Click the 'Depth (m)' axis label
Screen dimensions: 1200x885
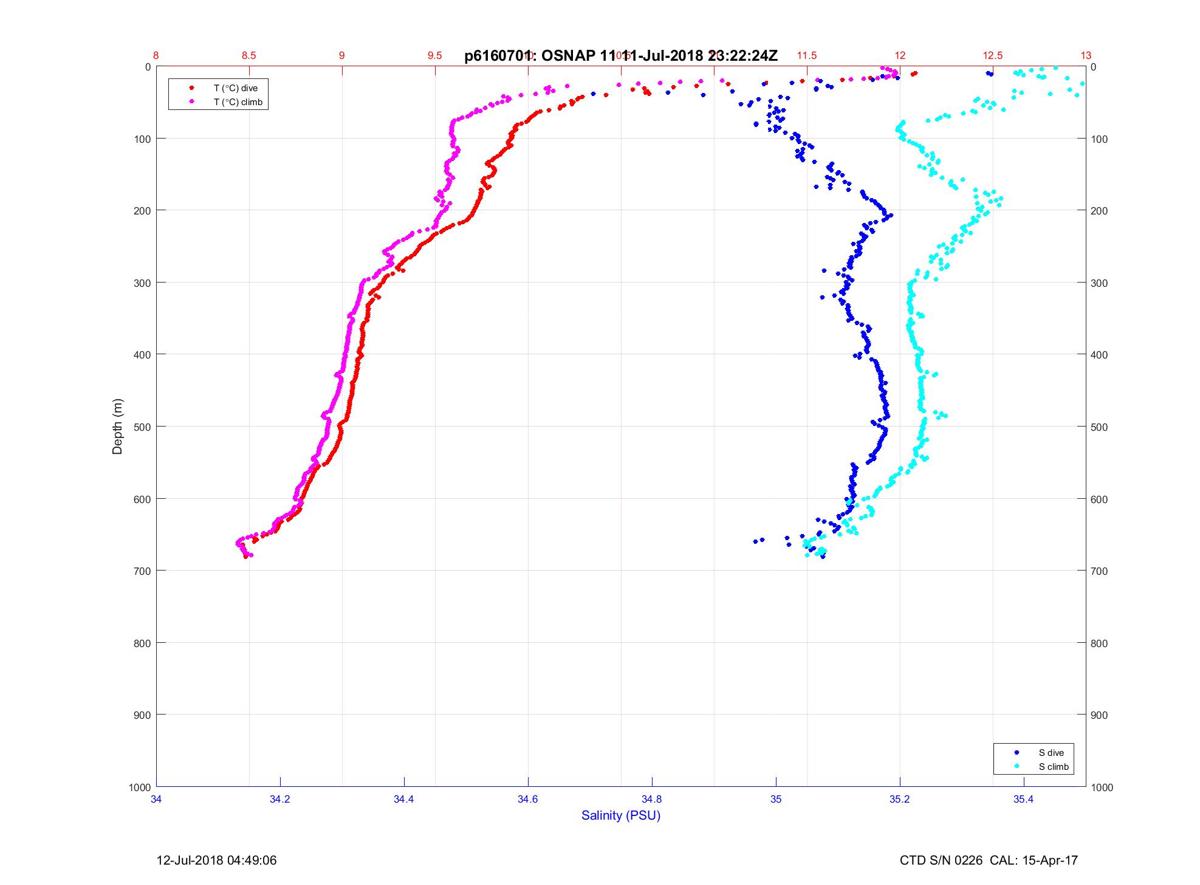point(117,426)
